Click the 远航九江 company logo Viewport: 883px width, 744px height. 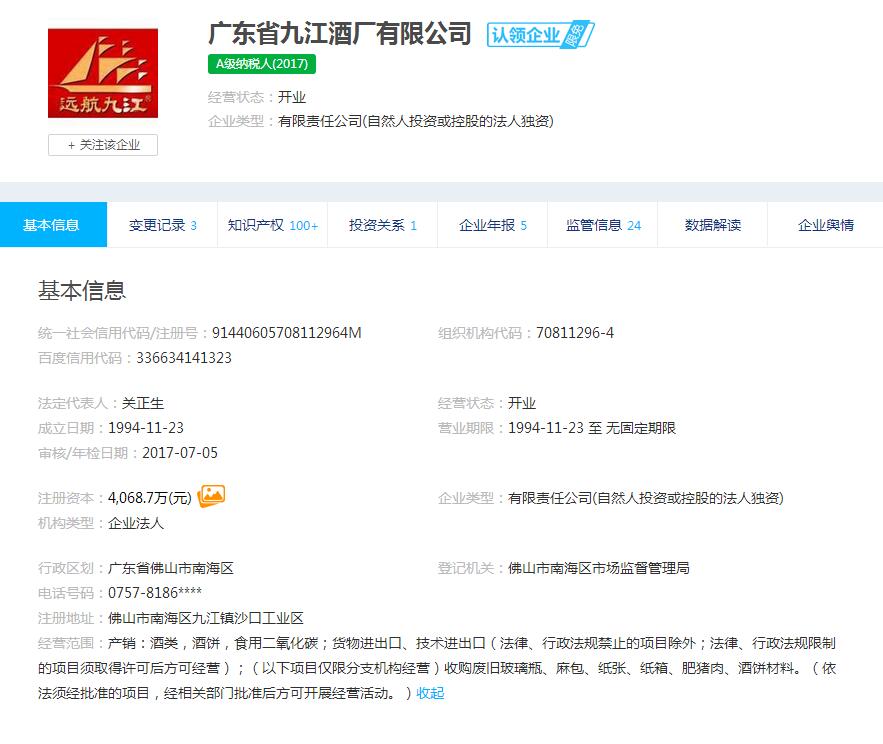tap(102, 73)
